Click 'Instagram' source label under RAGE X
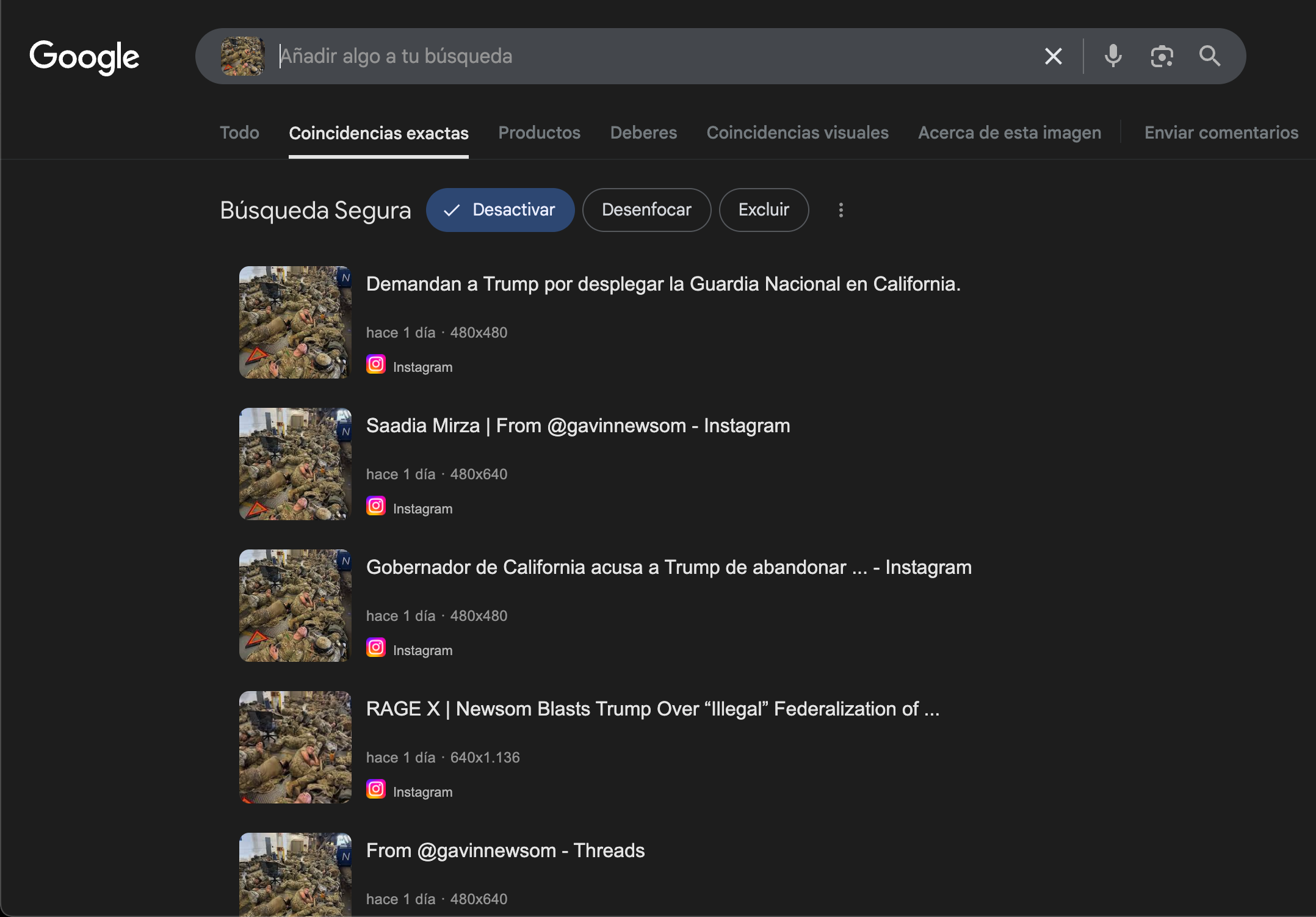Screen dimensions: 1316x917 pyautogui.click(x=422, y=792)
